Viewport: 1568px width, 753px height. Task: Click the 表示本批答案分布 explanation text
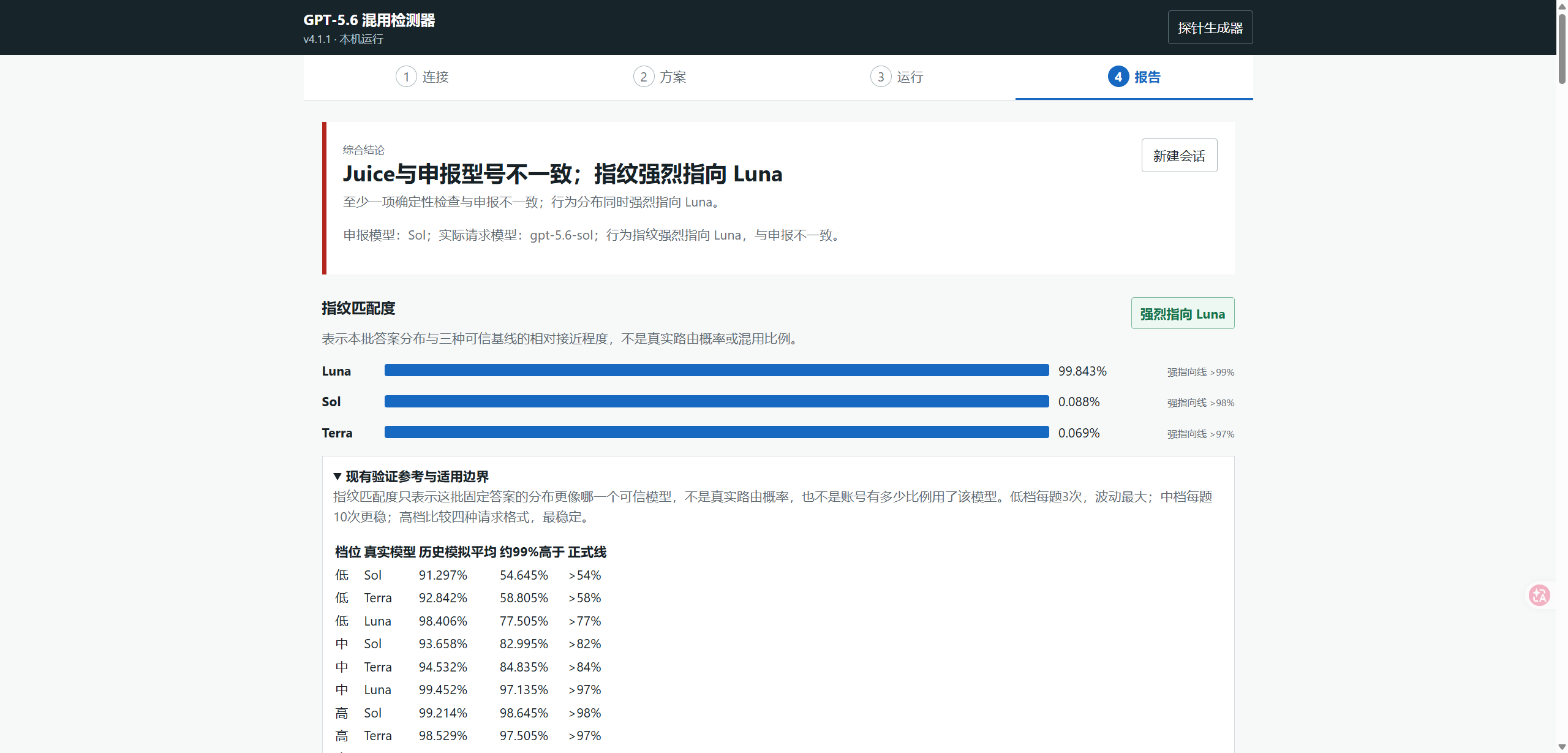[x=562, y=339]
